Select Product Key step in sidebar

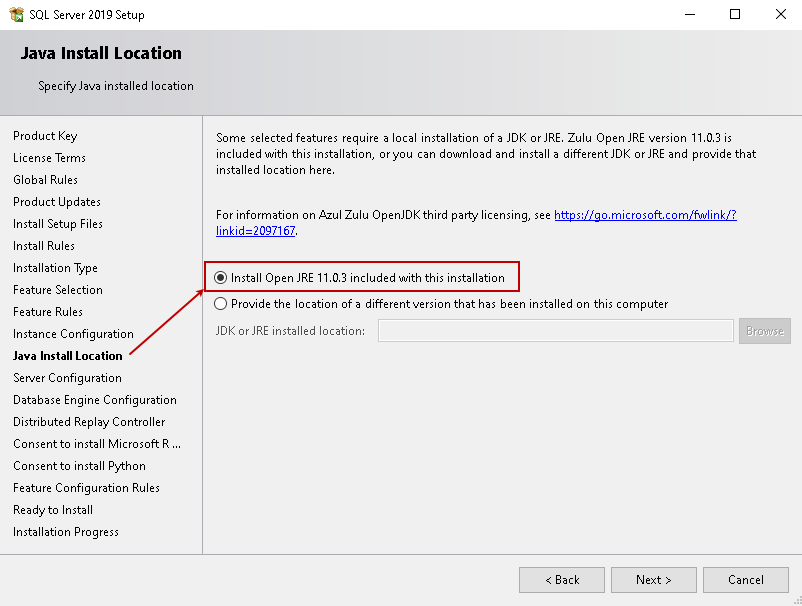(45, 136)
